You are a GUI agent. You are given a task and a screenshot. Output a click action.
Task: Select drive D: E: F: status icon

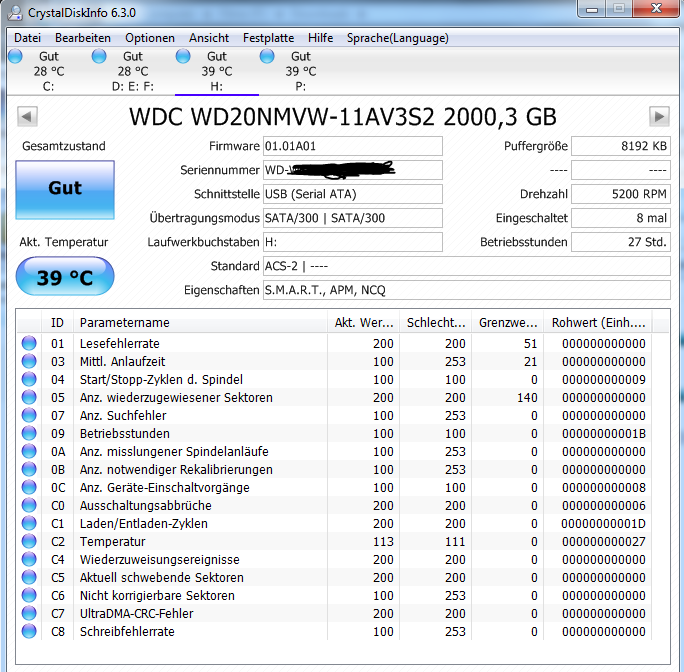point(99,56)
